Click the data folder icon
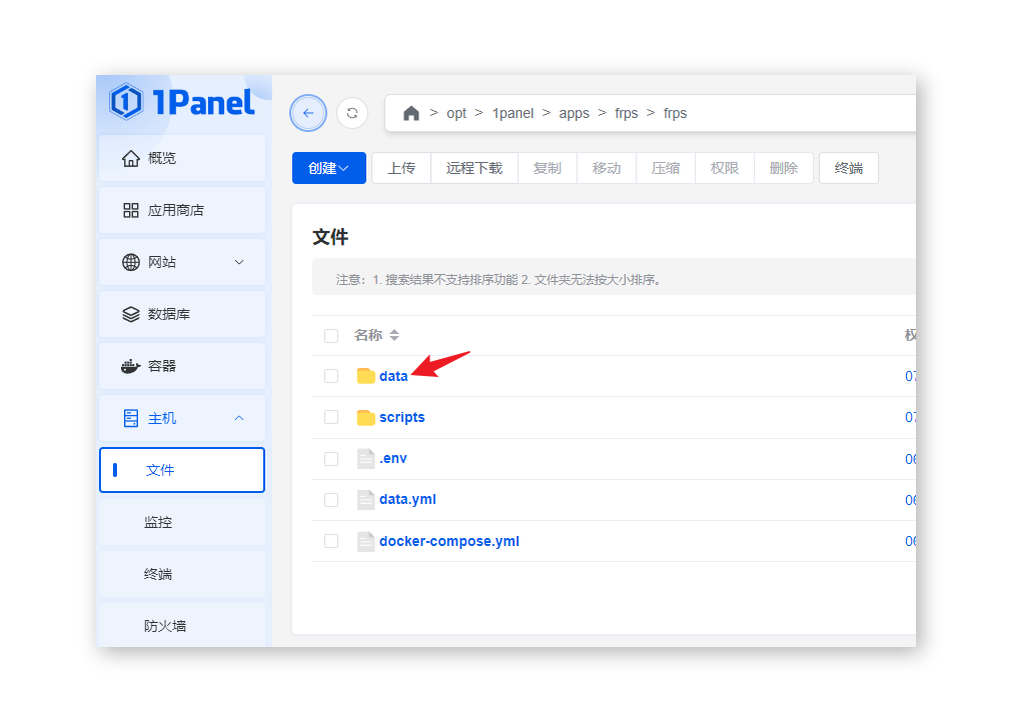Viewport: 1012px width, 722px height. (366, 376)
